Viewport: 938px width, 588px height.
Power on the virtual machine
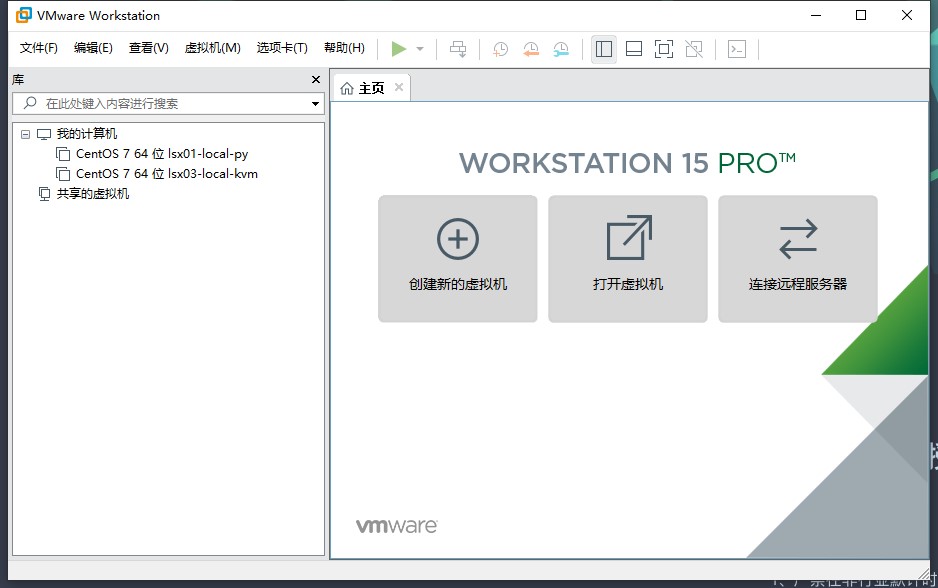click(x=399, y=48)
